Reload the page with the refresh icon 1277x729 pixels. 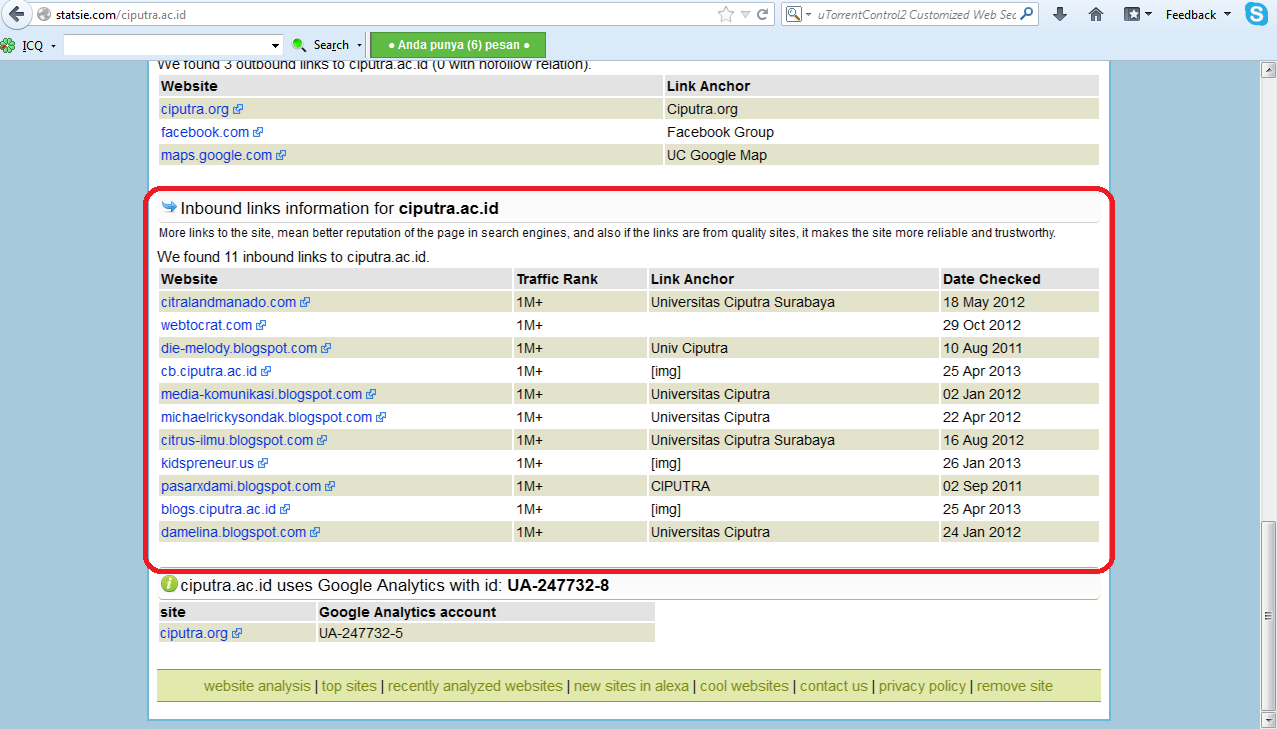coord(763,14)
